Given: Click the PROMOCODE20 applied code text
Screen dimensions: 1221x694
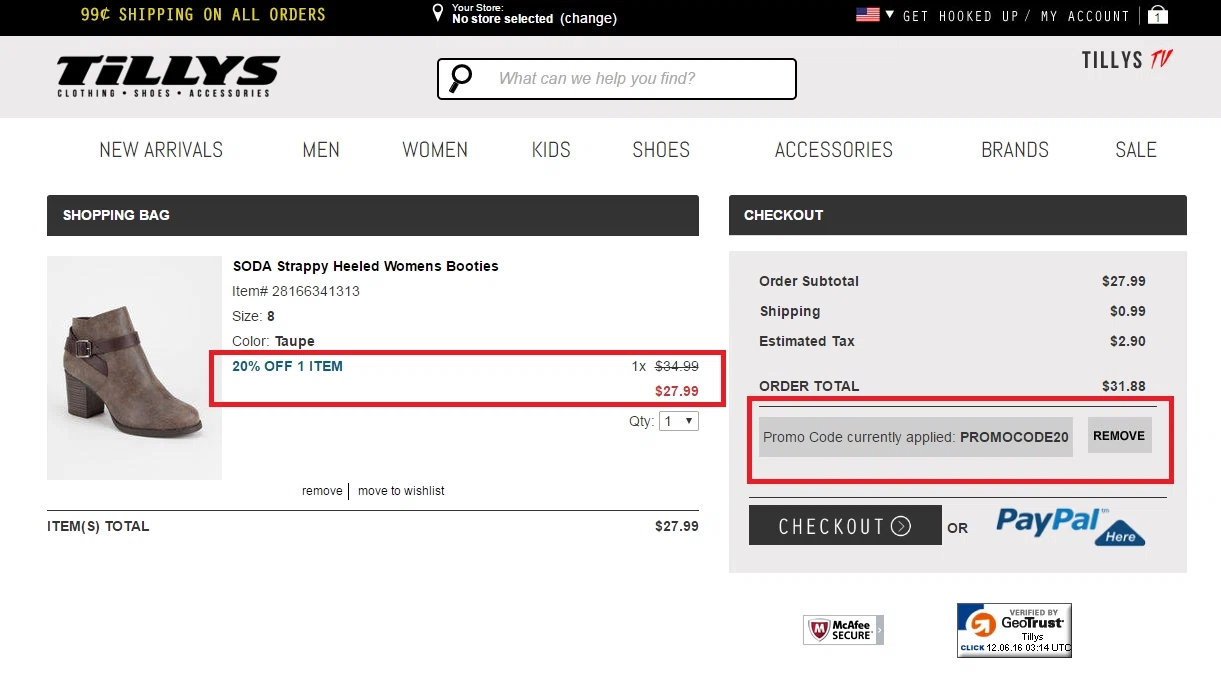Looking at the screenshot, I should coord(1014,437).
